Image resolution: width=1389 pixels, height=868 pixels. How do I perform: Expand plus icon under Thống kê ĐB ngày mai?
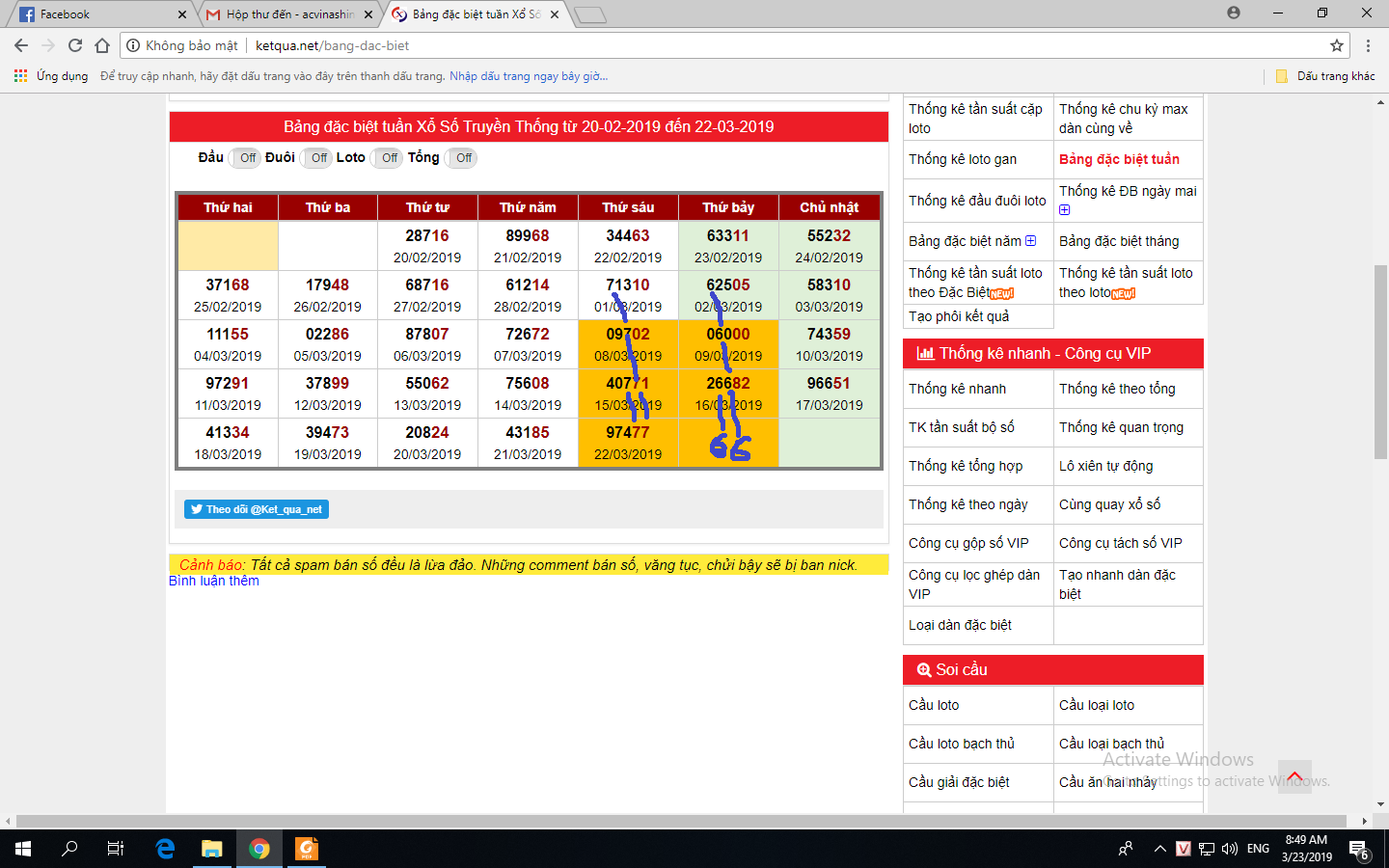[1065, 209]
